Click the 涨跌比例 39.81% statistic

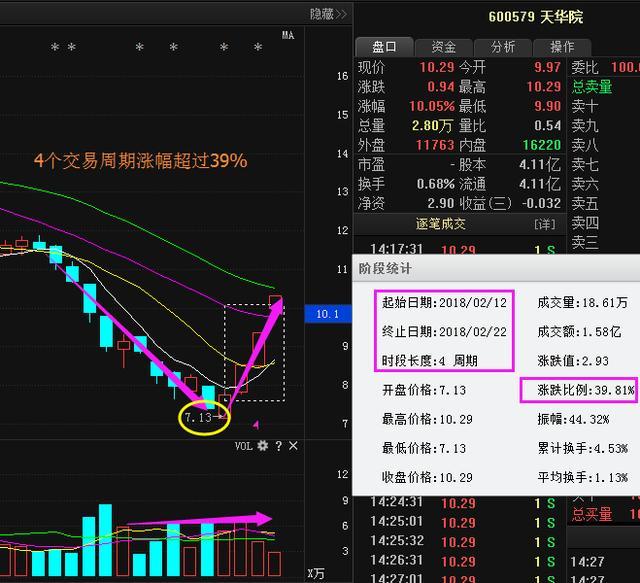pyautogui.click(x=579, y=391)
